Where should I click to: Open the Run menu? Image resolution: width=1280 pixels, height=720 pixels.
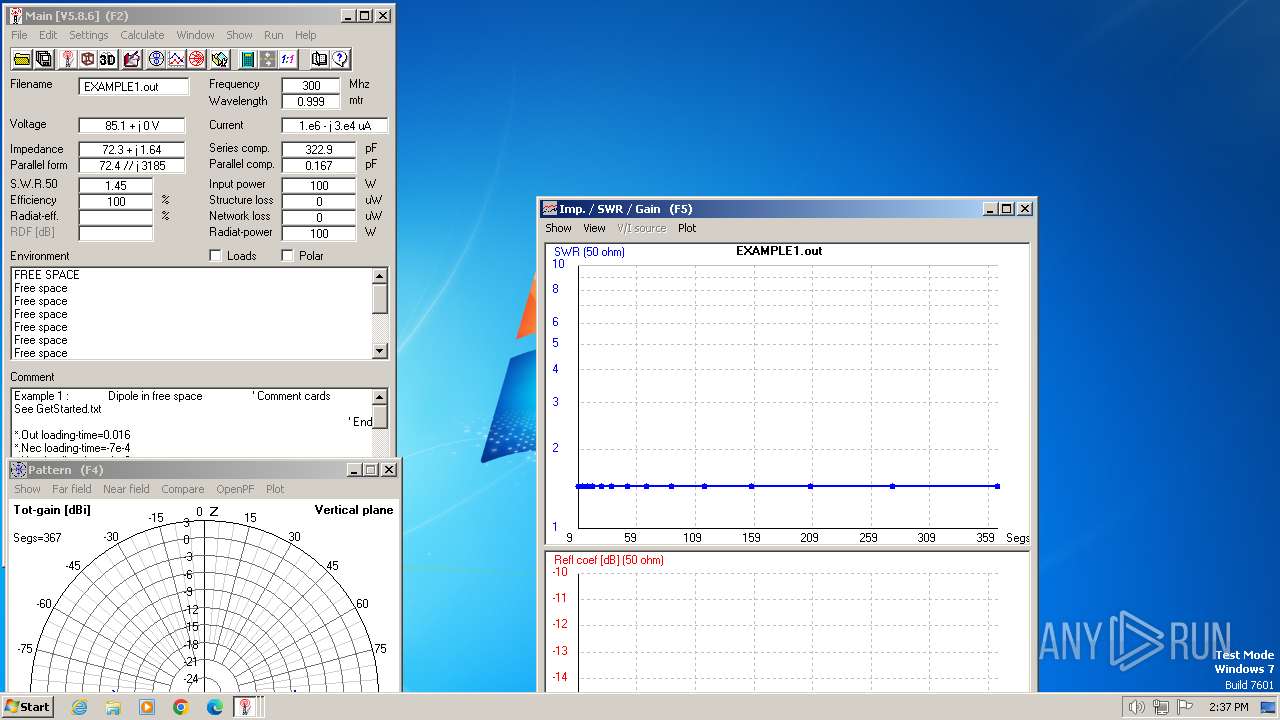coord(273,35)
